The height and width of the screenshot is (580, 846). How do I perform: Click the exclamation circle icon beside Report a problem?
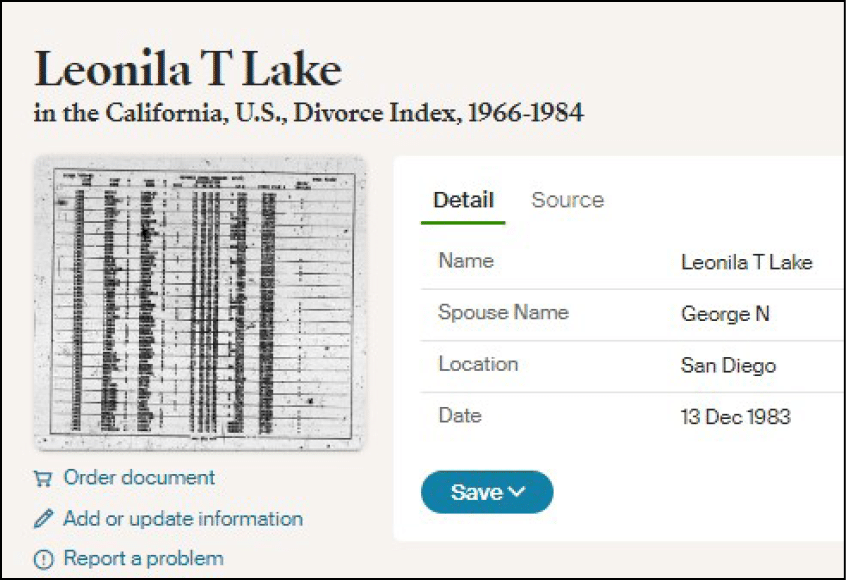(43, 559)
